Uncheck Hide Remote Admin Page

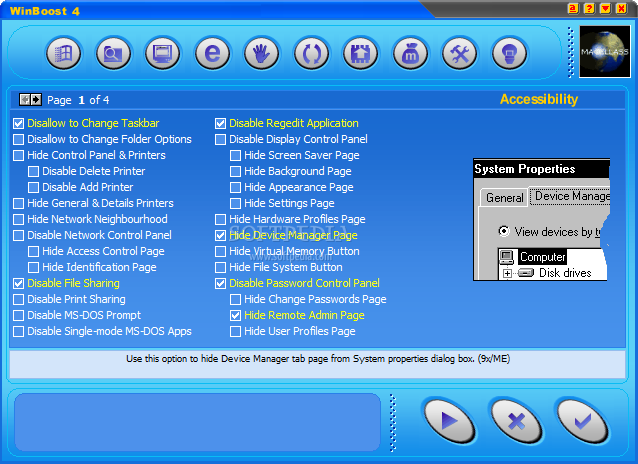point(235,315)
